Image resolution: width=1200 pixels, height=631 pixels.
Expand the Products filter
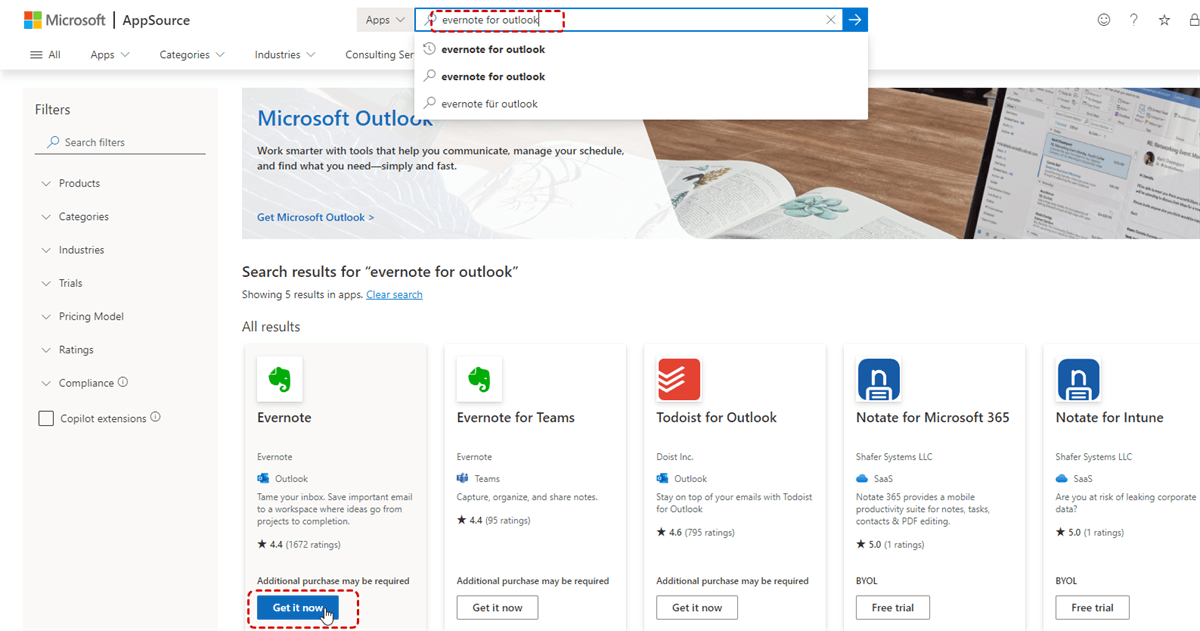71,183
